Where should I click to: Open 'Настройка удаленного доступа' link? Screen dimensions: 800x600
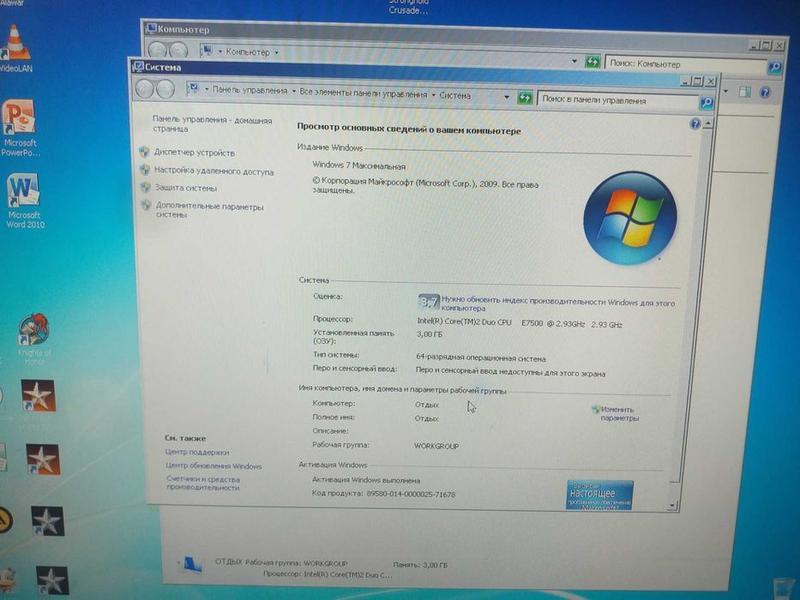coord(213,171)
